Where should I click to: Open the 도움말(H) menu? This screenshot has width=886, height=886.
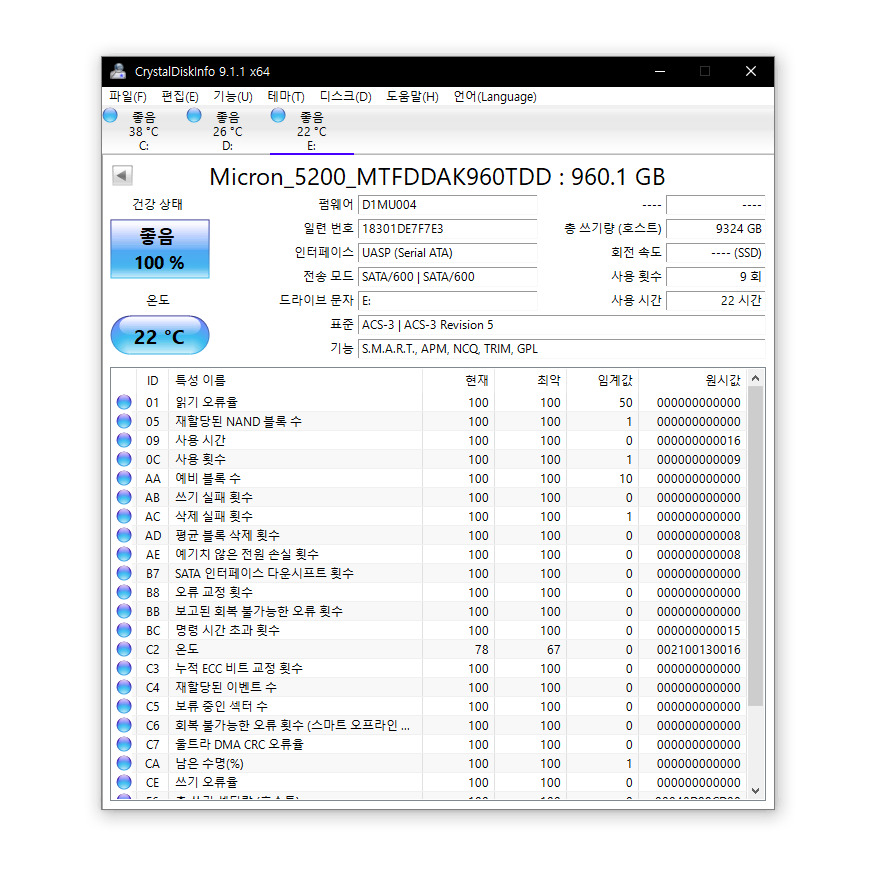412,97
